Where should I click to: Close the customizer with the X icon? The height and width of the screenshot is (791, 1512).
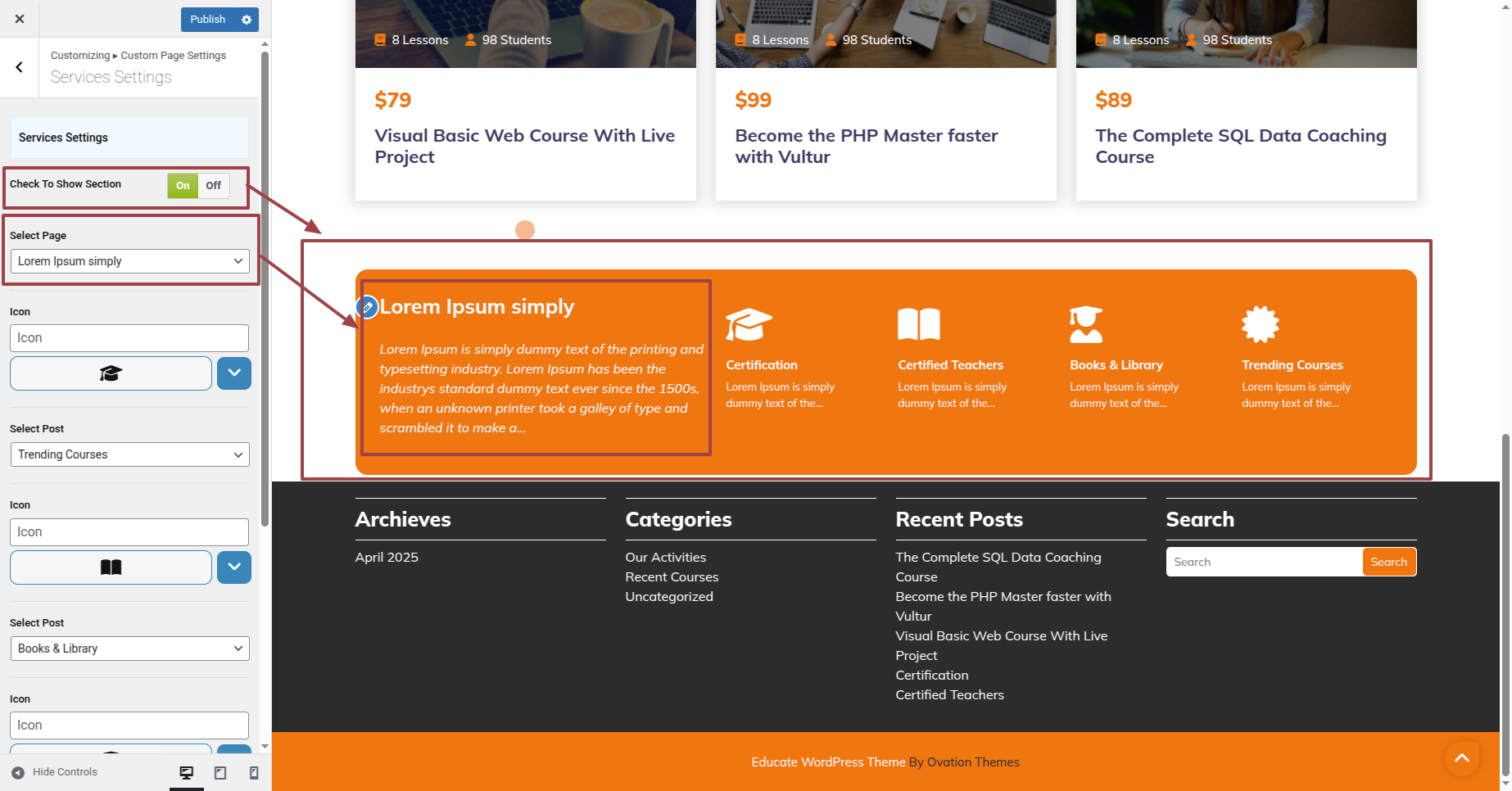click(20, 19)
